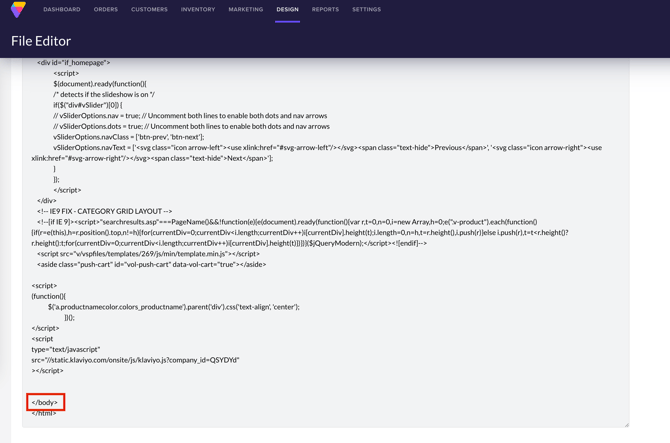Open the Inventory menu
Screen dimensions: 670x443
tap(198, 10)
